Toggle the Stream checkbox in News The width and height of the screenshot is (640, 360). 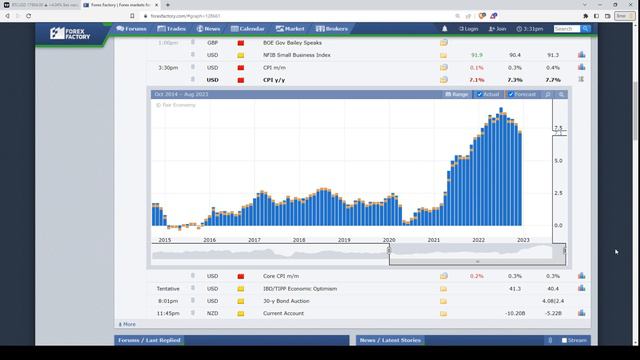[x=564, y=340]
